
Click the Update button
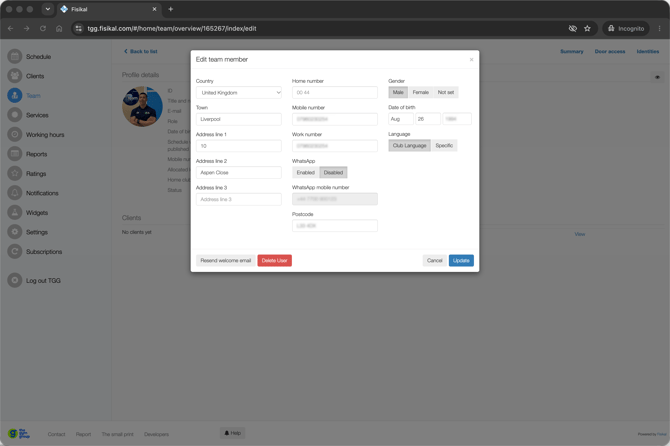click(x=461, y=261)
